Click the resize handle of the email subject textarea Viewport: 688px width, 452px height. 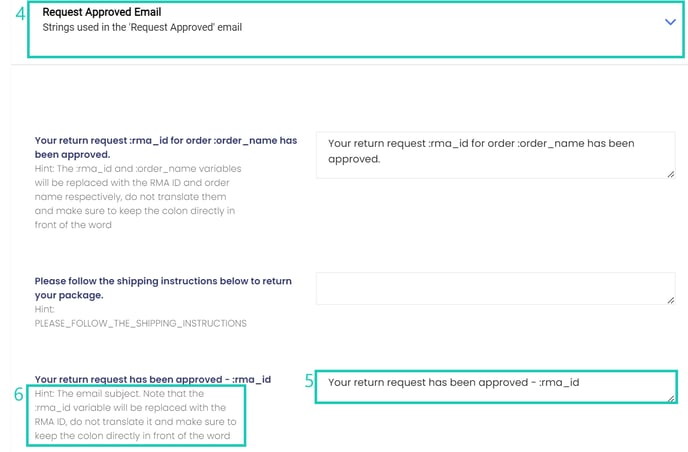pyautogui.click(x=670, y=398)
